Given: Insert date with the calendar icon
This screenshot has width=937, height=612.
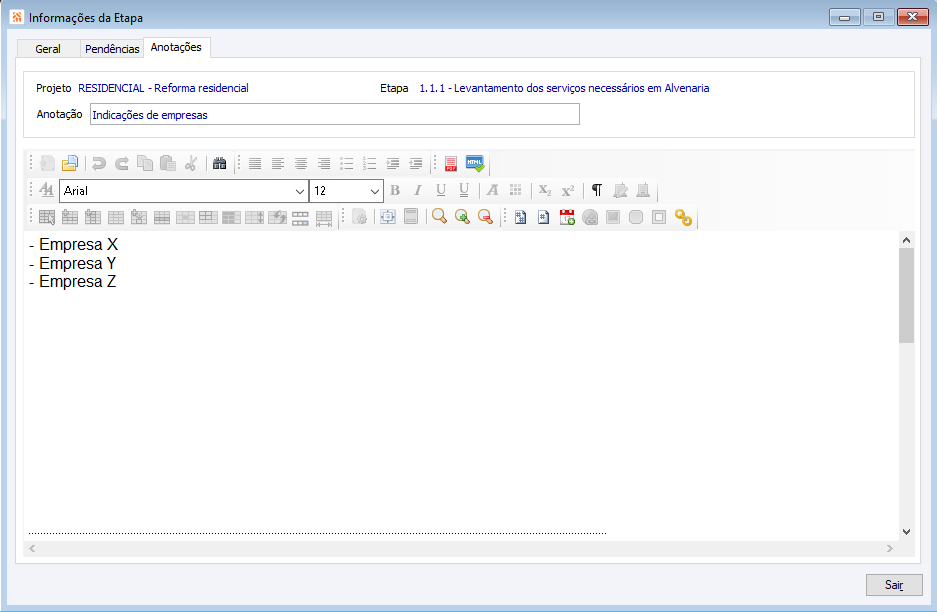Looking at the screenshot, I should (567, 217).
